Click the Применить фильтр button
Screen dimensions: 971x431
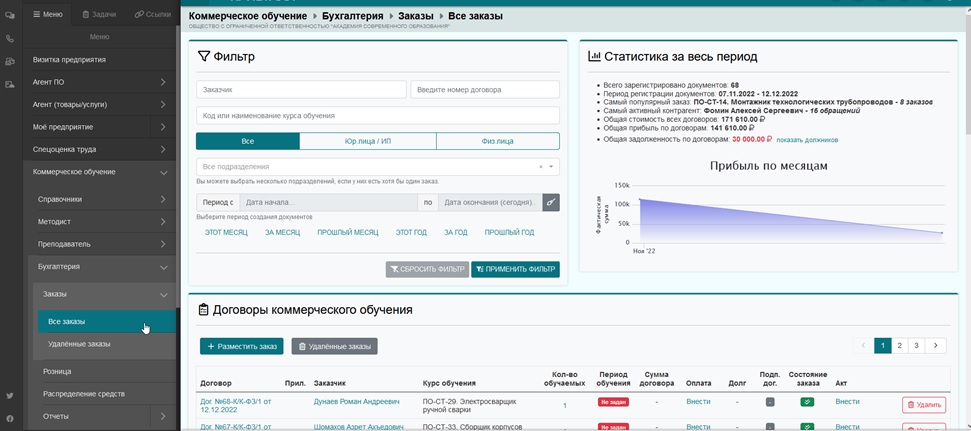click(x=515, y=269)
